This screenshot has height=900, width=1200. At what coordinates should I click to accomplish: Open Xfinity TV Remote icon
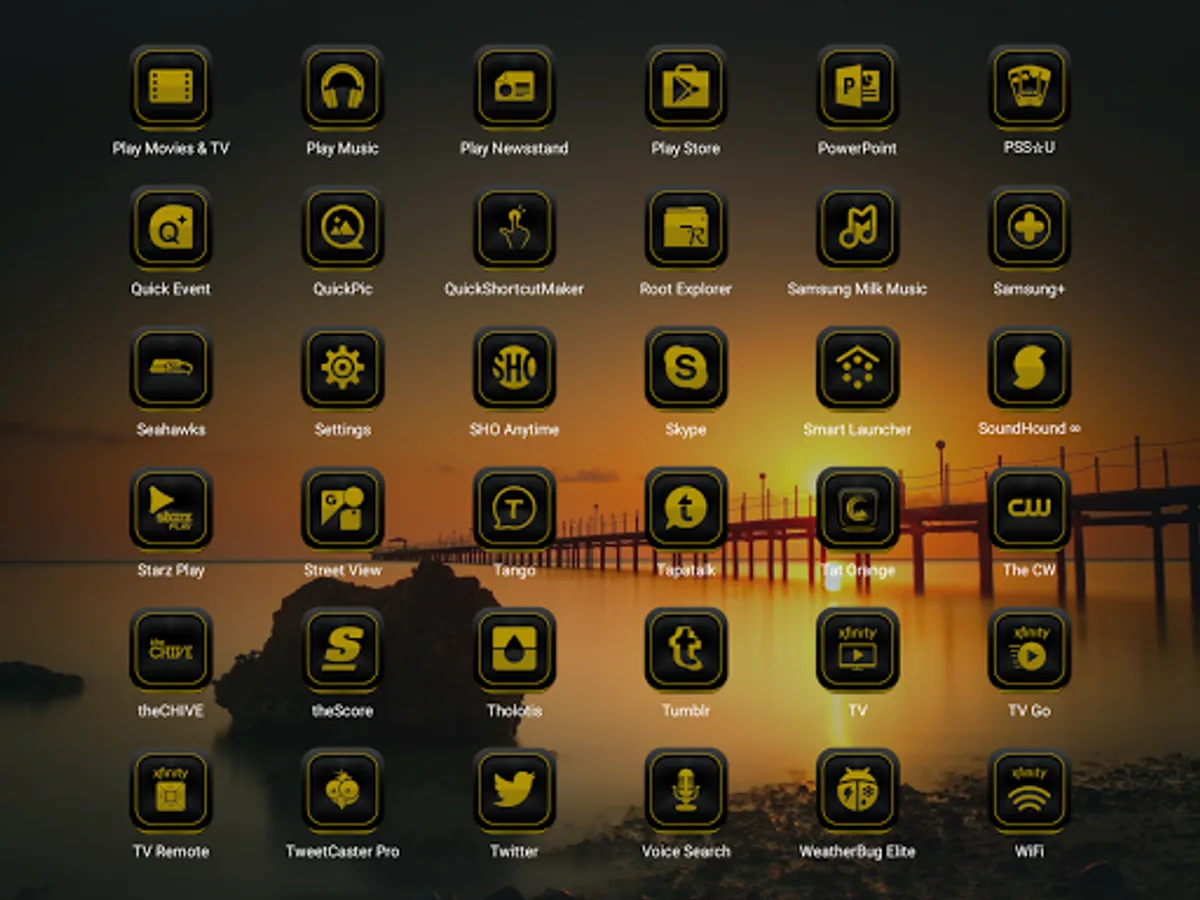click(171, 792)
